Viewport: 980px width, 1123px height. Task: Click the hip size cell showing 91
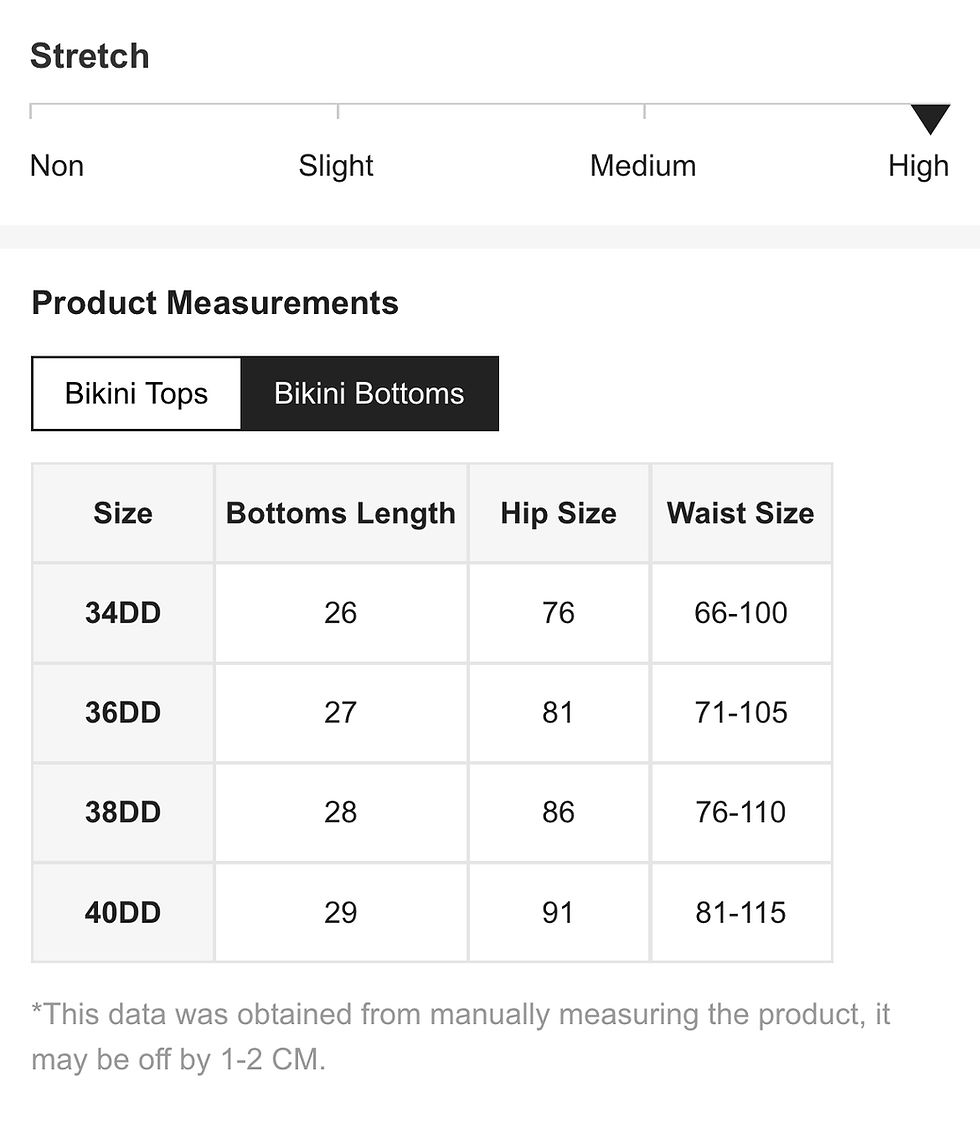pyautogui.click(x=559, y=912)
